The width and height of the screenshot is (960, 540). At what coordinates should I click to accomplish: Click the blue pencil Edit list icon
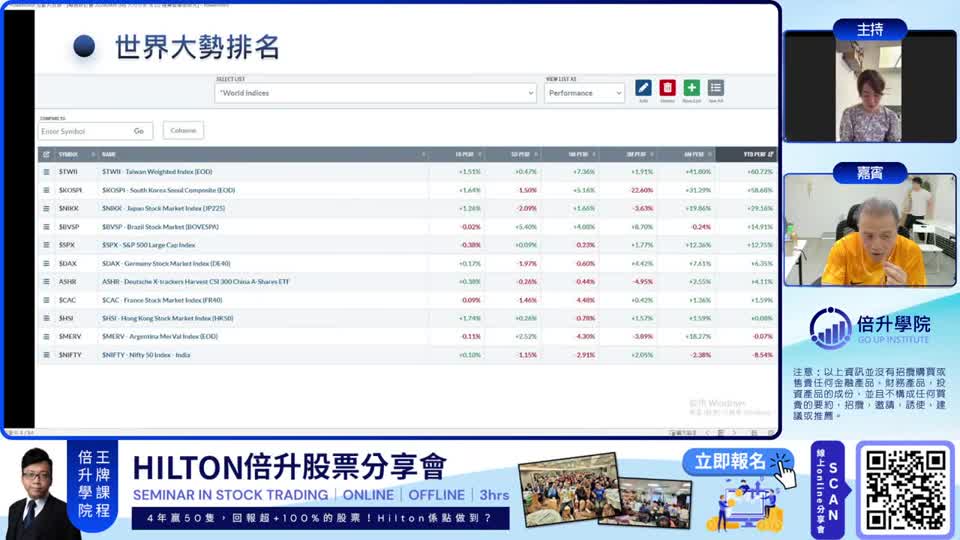[x=643, y=88]
